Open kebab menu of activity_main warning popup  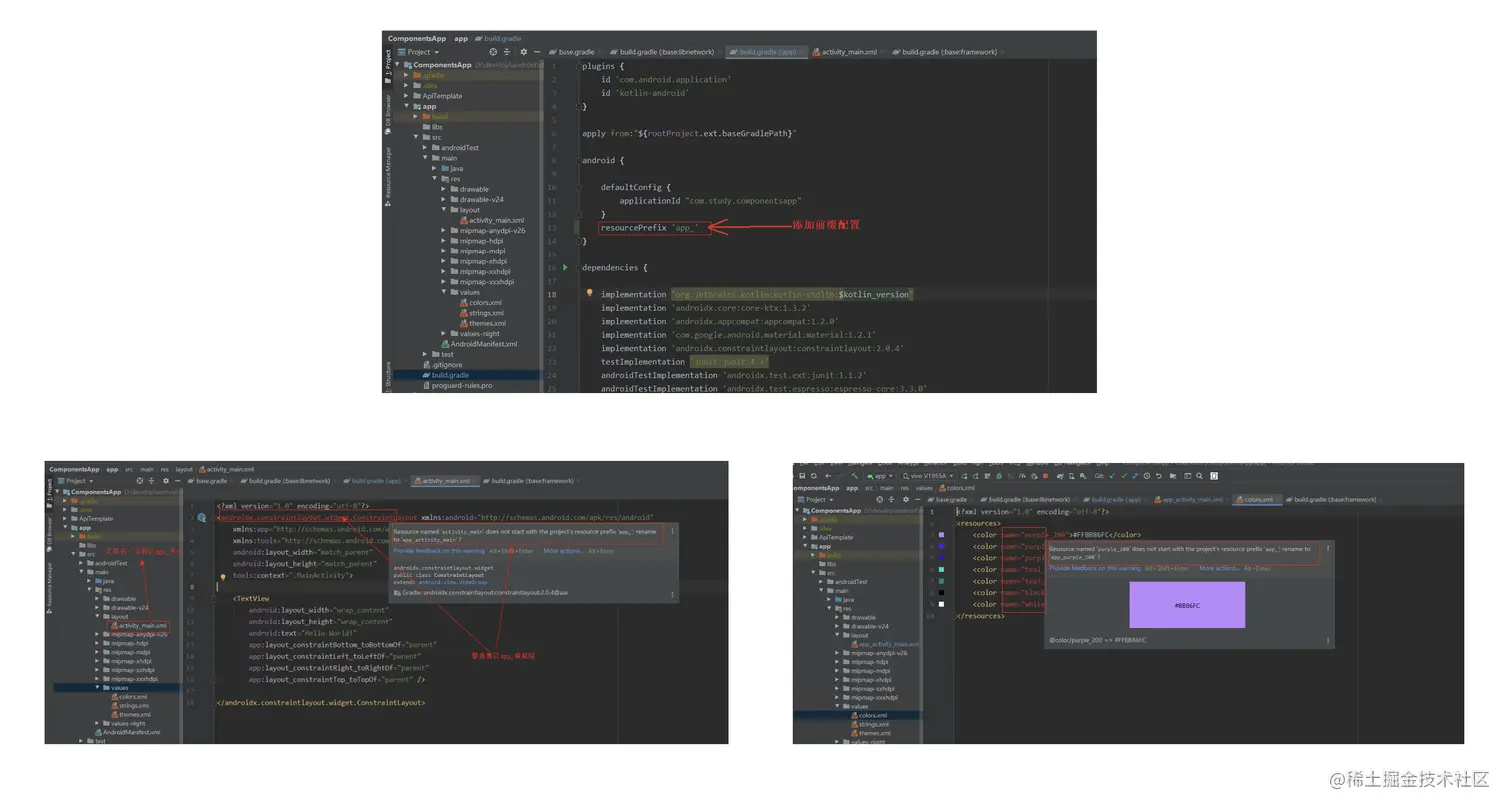[672, 532]
